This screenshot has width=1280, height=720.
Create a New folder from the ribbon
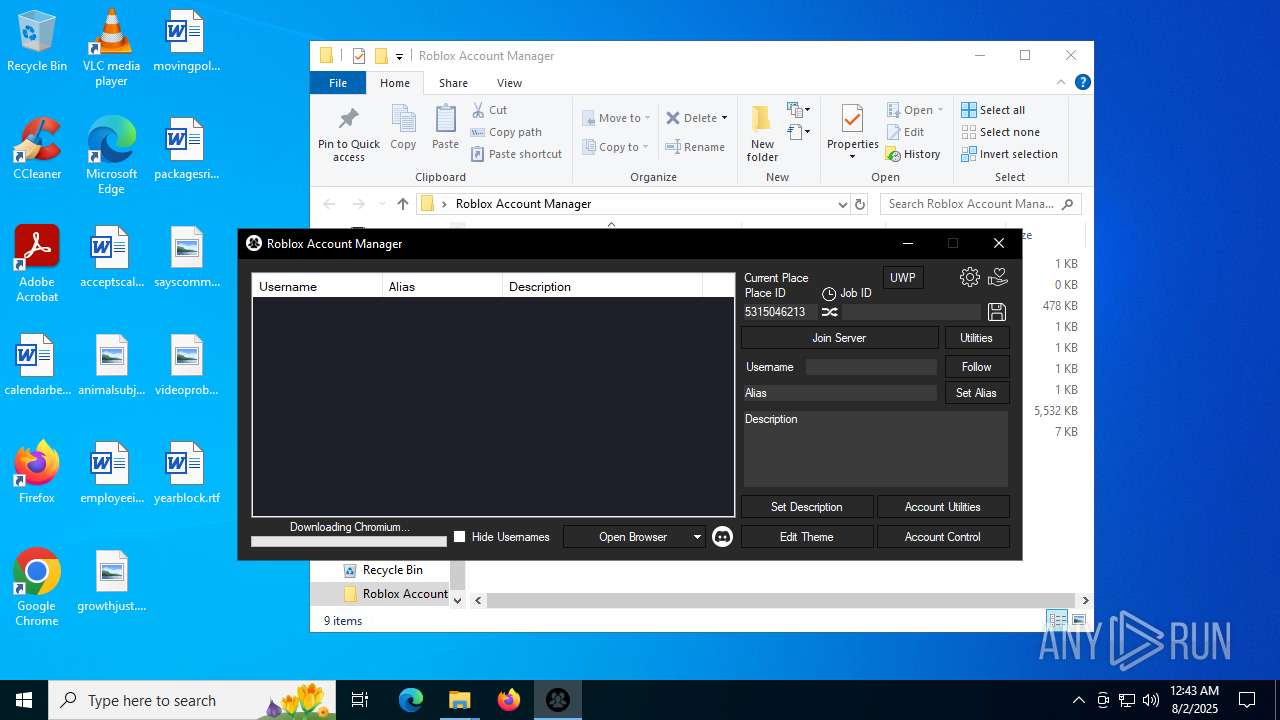(x=762, y=133)
